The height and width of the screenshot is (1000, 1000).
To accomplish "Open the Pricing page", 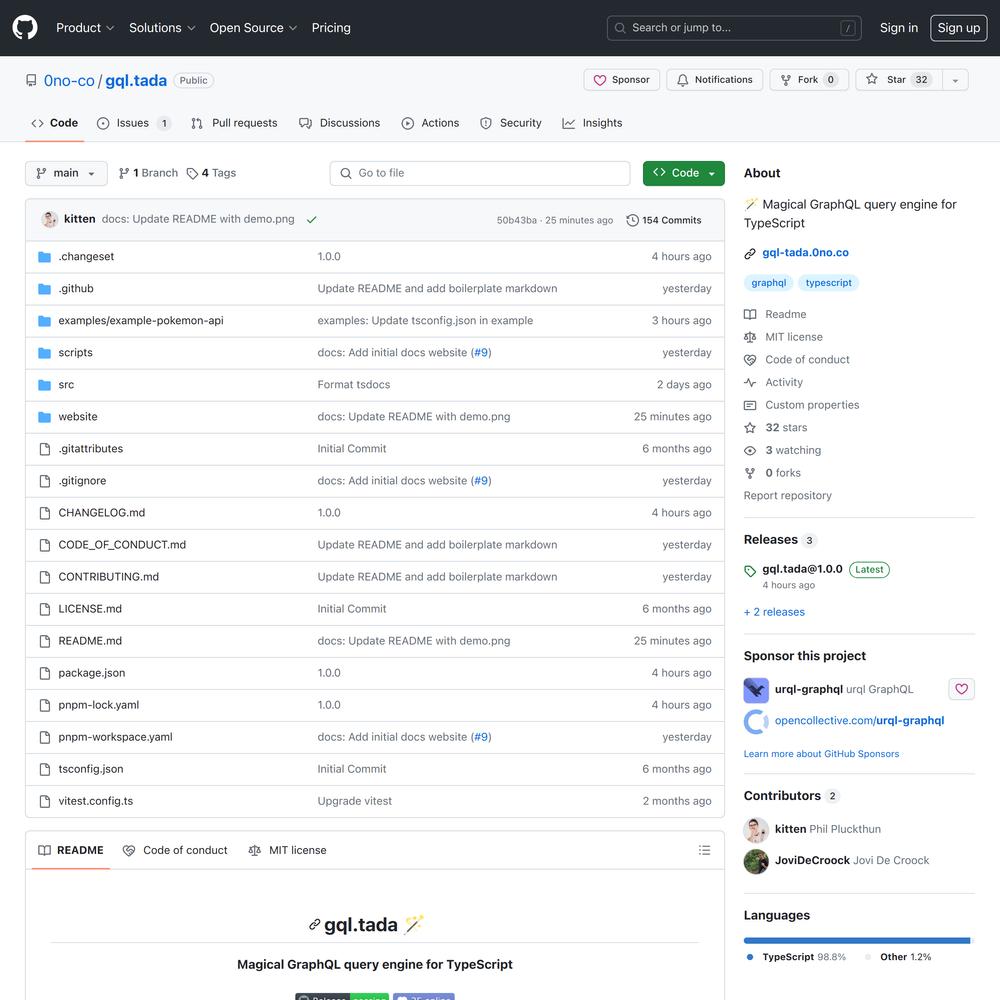I will [331, 28].
